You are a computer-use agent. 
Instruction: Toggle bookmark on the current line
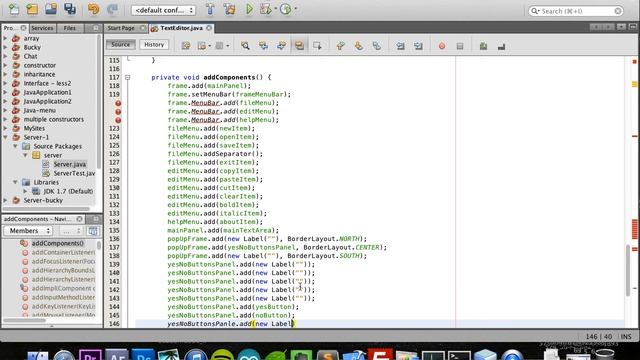[376, 46]
